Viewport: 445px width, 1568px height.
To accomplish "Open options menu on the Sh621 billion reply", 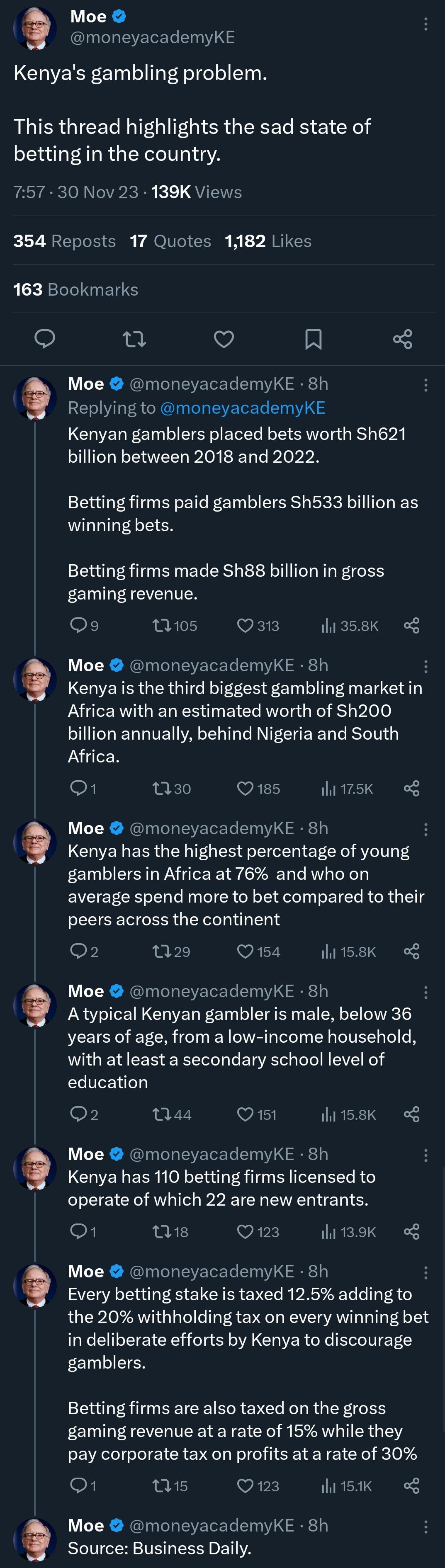I will [426, 385].
